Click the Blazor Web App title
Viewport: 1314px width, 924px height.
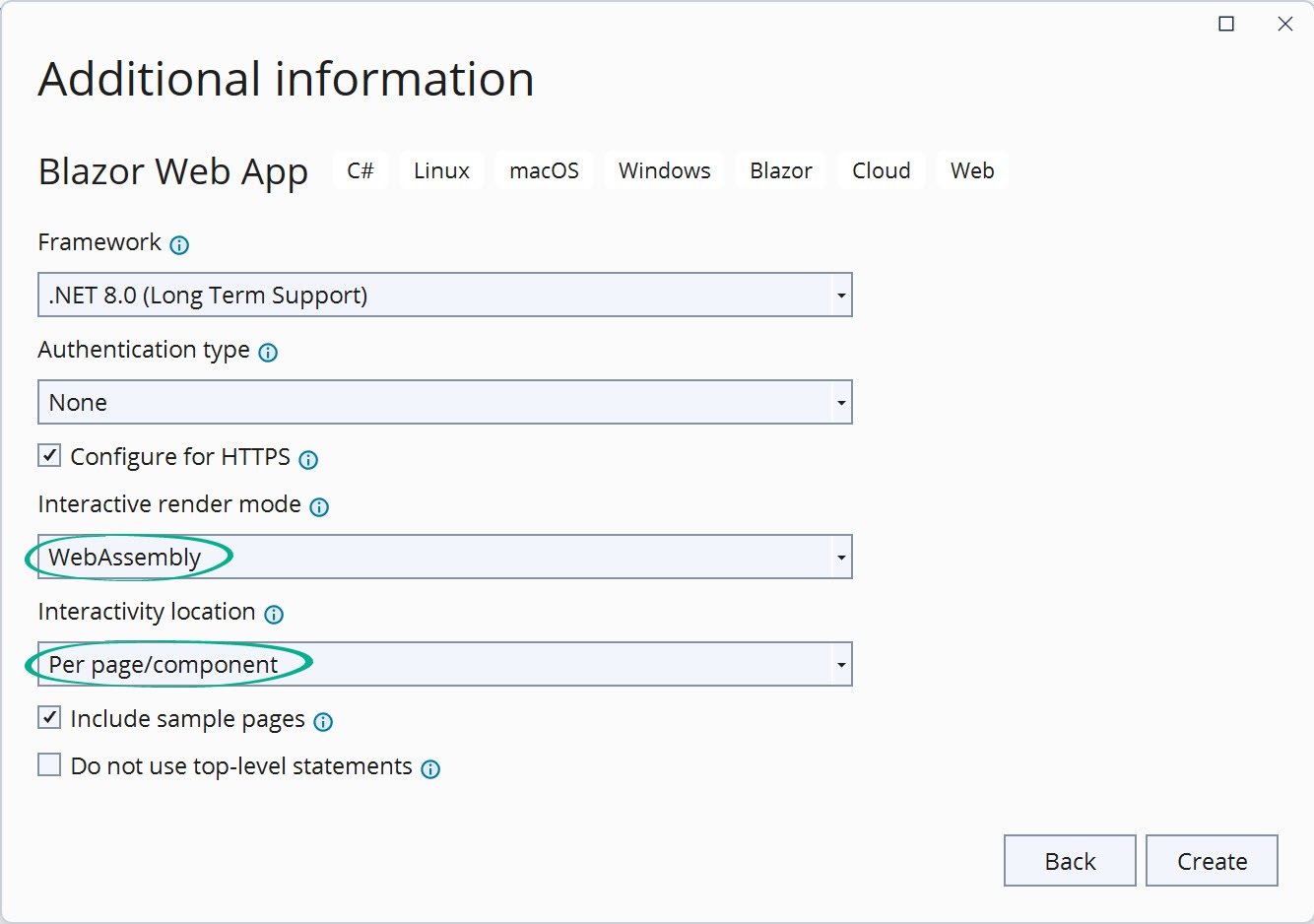click(x=173, y=171)
